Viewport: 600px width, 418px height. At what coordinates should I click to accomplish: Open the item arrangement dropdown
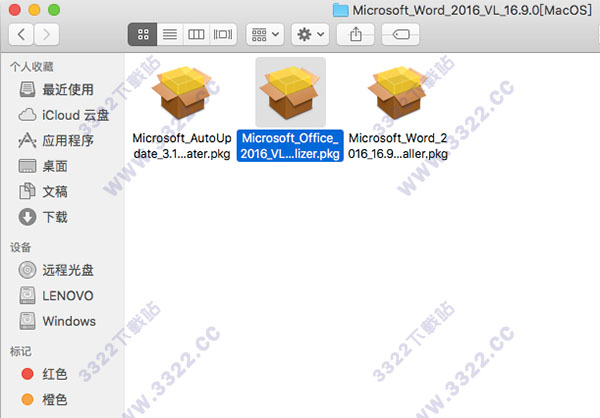(x=265, y=34)
